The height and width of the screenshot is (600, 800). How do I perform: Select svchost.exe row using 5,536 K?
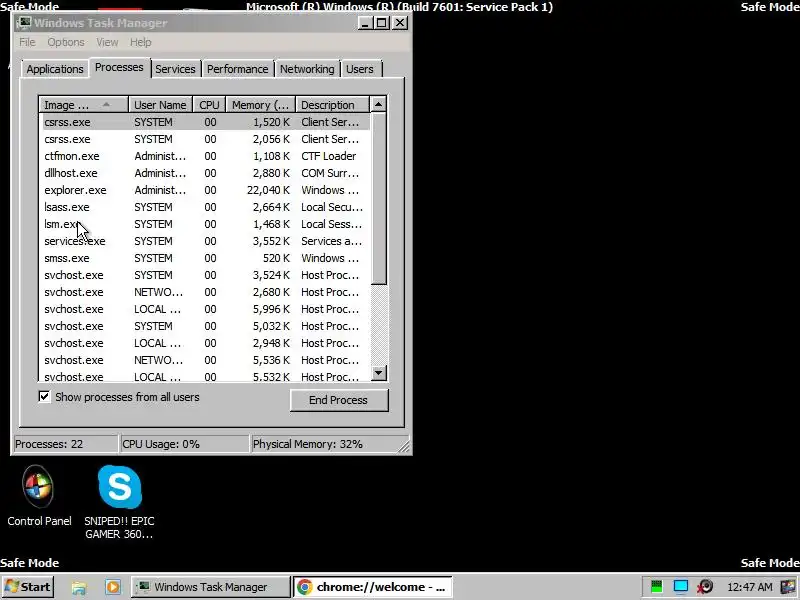(205, 360)
